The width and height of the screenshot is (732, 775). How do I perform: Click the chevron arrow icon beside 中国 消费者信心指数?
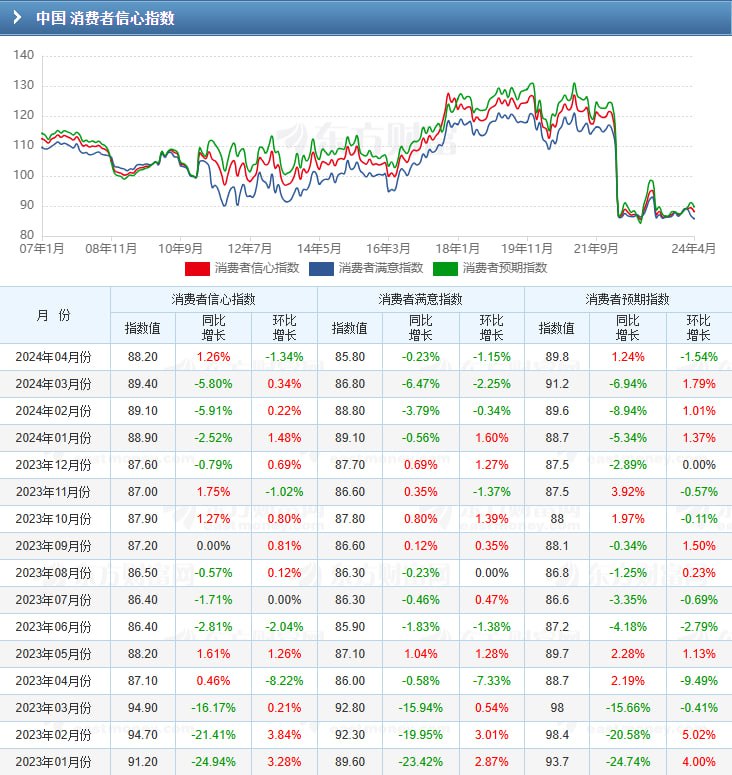18,18
